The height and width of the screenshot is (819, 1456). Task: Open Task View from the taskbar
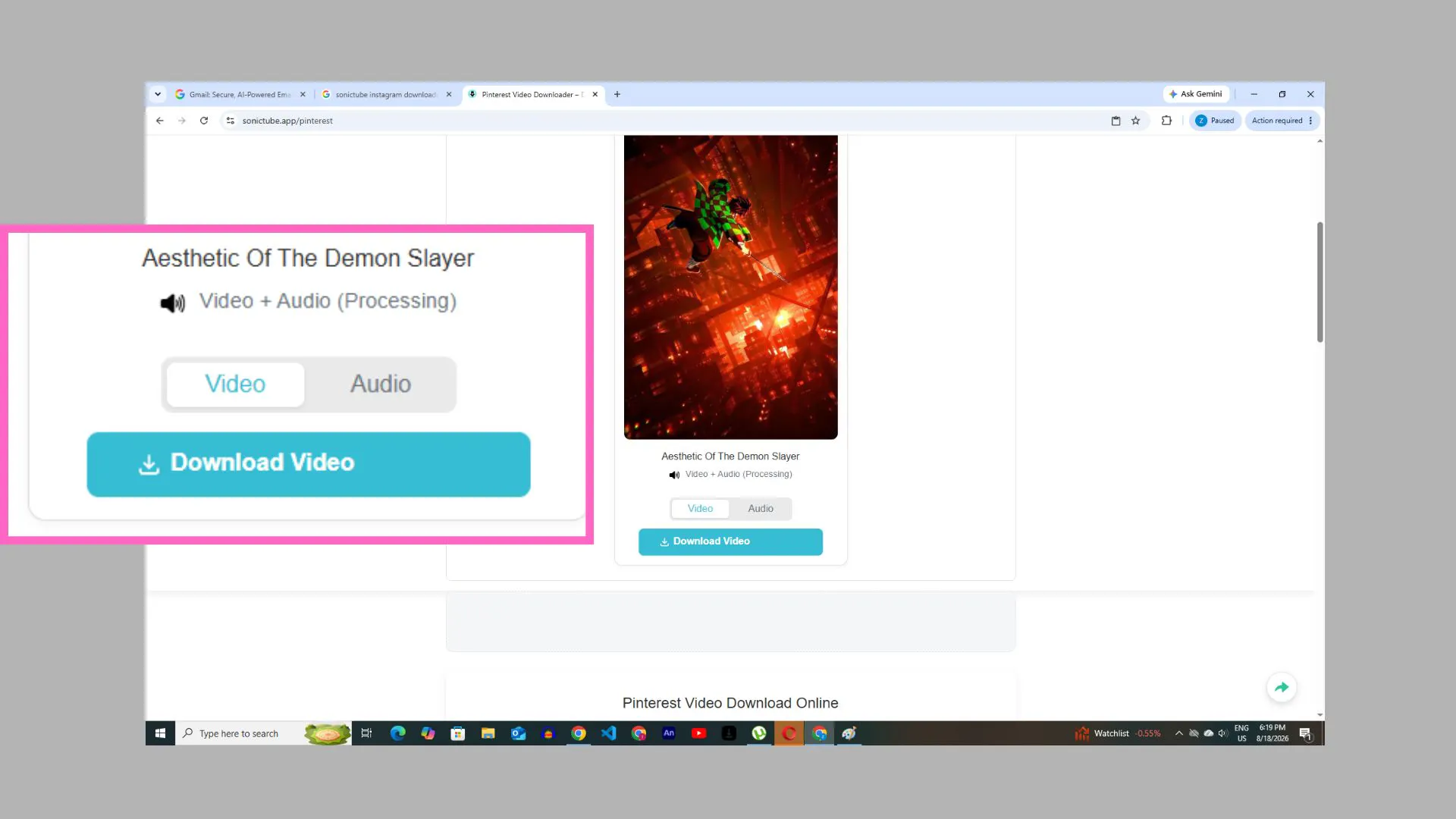click(x=366, y=733)
